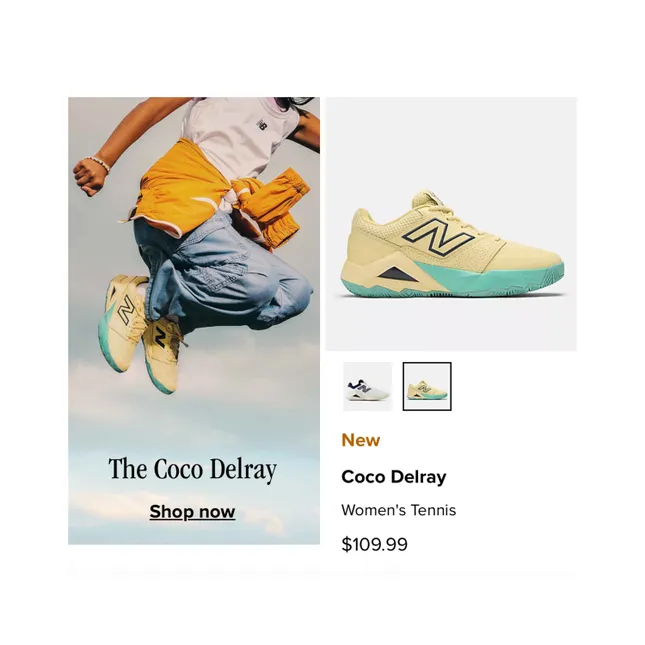Viewport: 645px width, 645px height.
Task: Open the large Coco Delray shoe image
Action: click(451, 224)
